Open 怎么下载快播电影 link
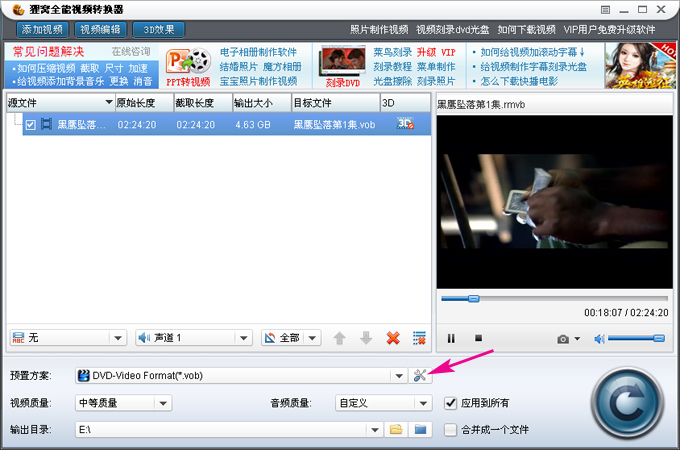 519,81
